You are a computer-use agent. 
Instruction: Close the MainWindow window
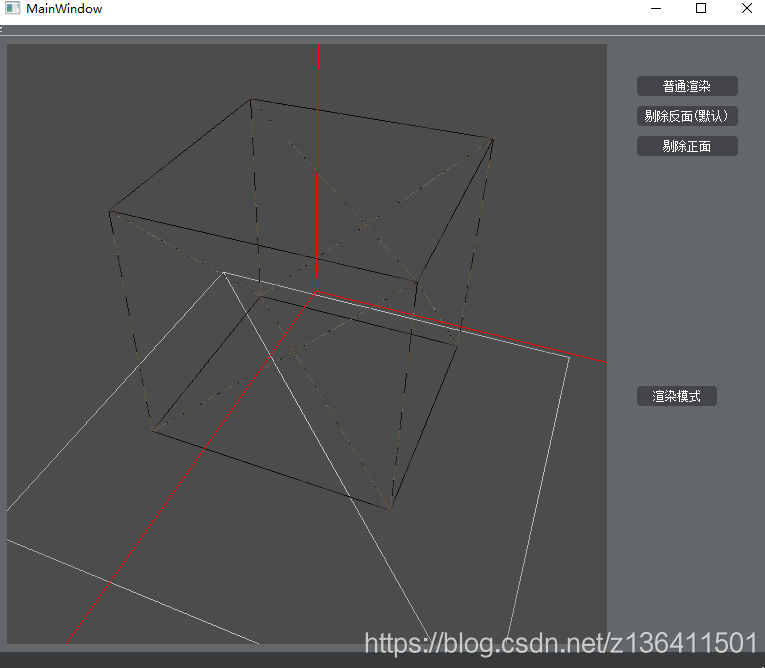(x=746, y=8)
